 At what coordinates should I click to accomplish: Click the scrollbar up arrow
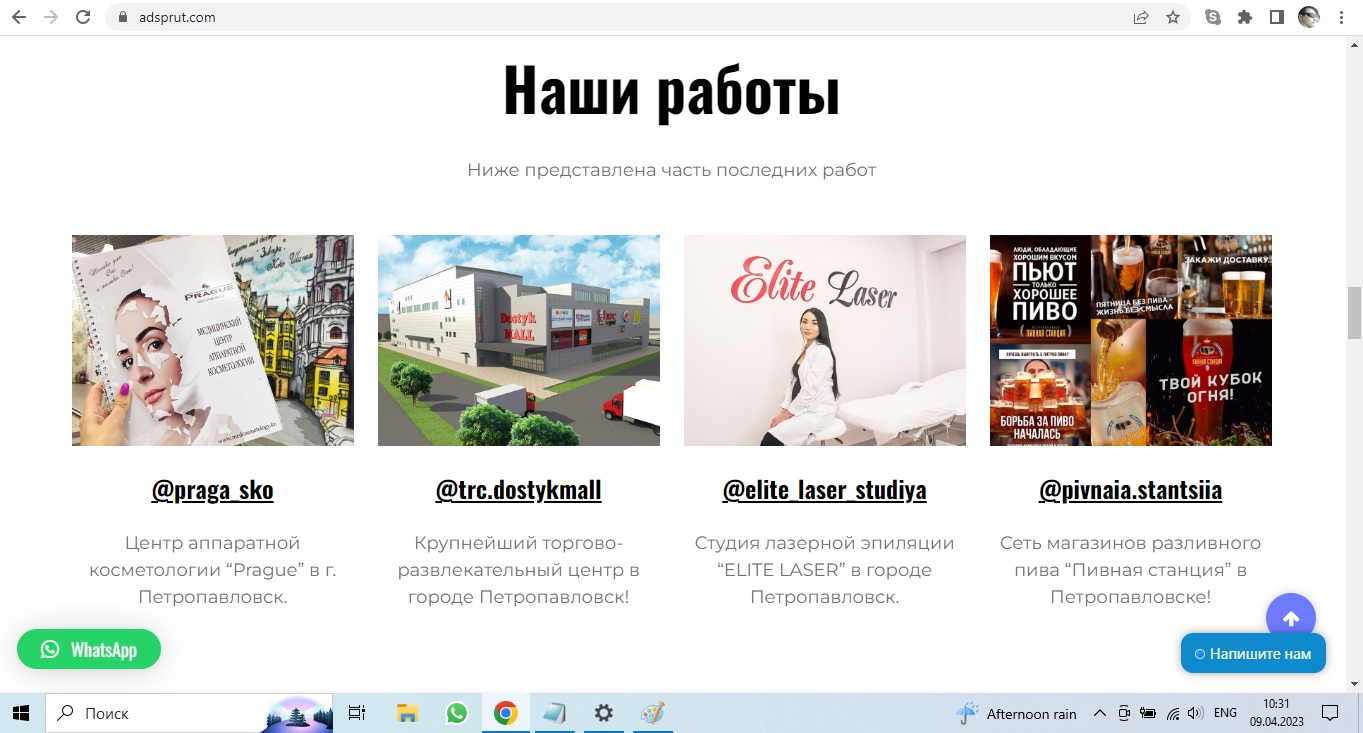tap(1355, 43)
